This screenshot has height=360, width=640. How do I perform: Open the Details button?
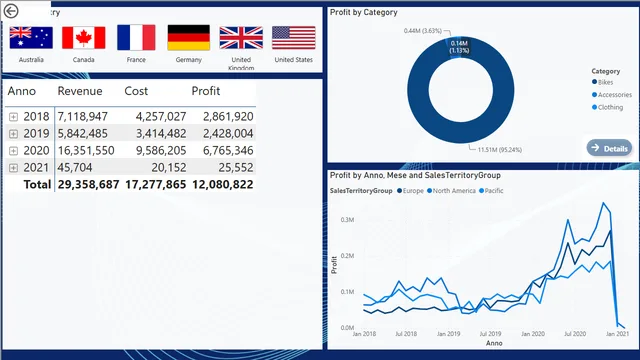tap(609, 148)
